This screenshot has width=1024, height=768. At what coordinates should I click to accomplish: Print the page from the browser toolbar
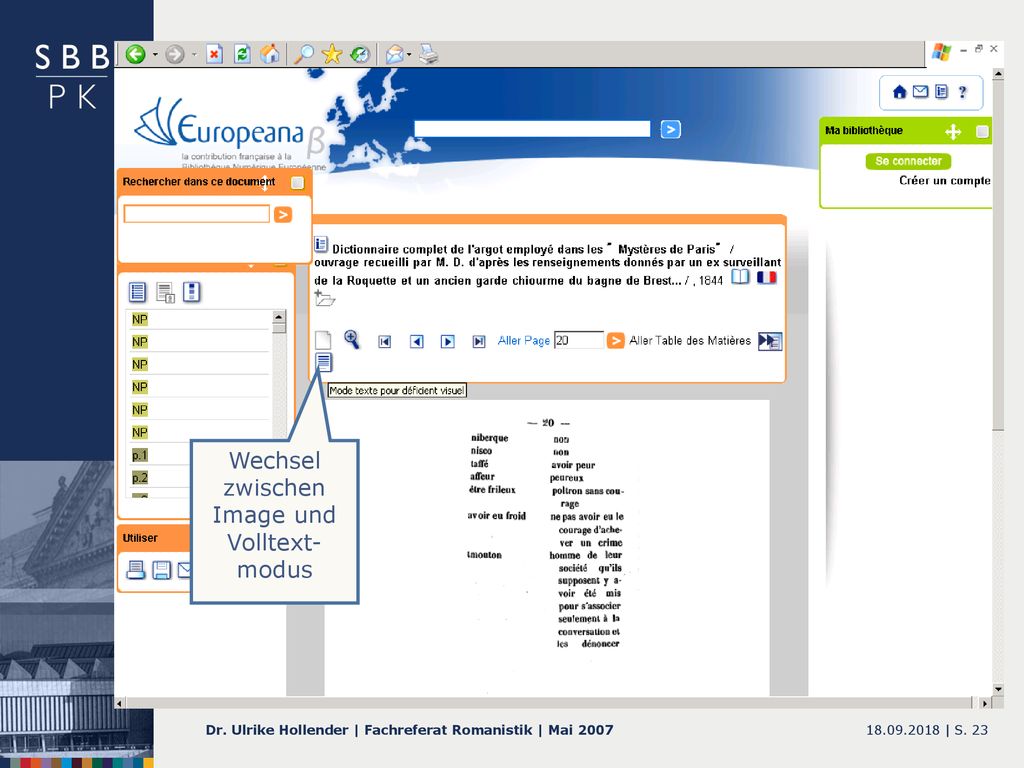click(x=428, y=54)
